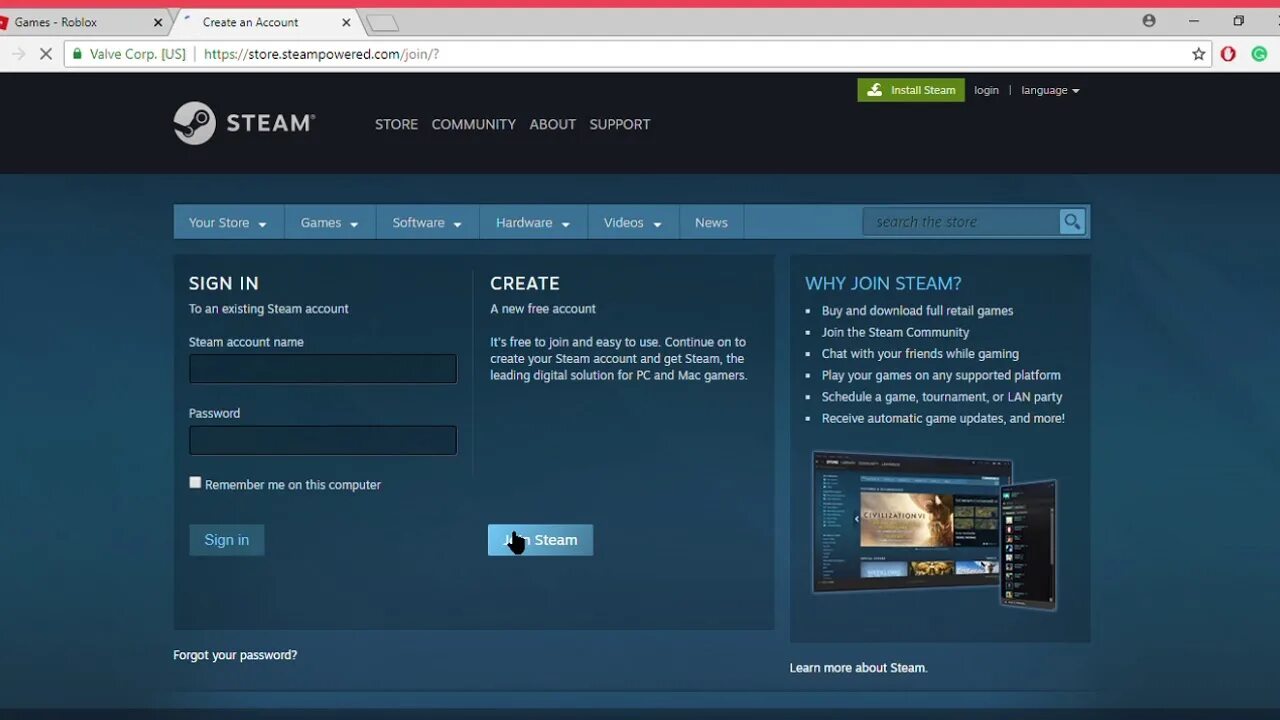Click the login link at top

[x=986, y=90]
